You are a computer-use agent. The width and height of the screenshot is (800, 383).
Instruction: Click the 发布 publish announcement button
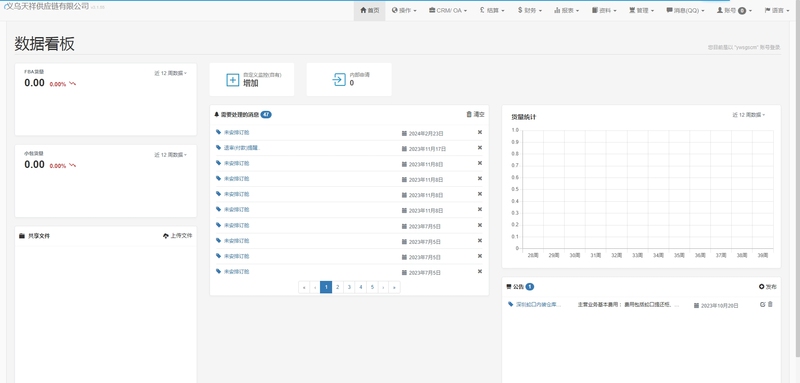[768, 287]
